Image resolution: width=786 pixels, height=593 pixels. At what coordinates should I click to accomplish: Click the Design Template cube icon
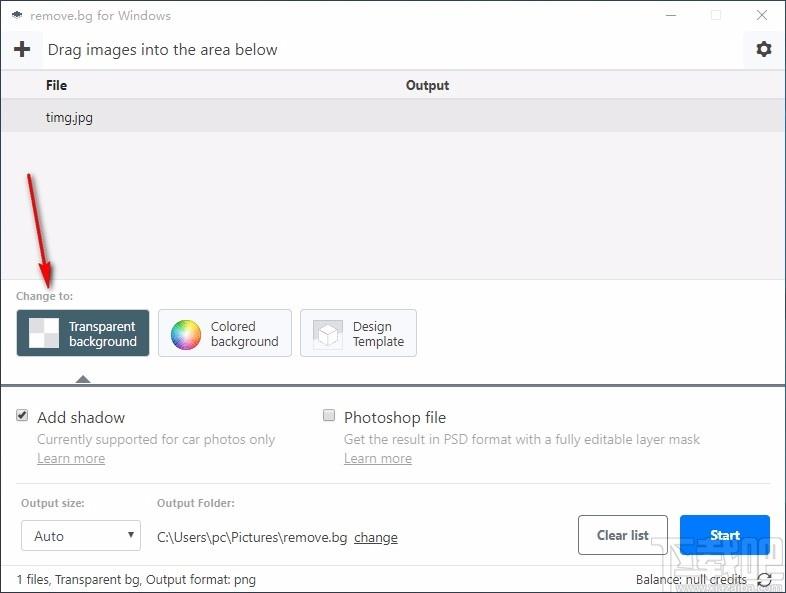click(328, 334)
